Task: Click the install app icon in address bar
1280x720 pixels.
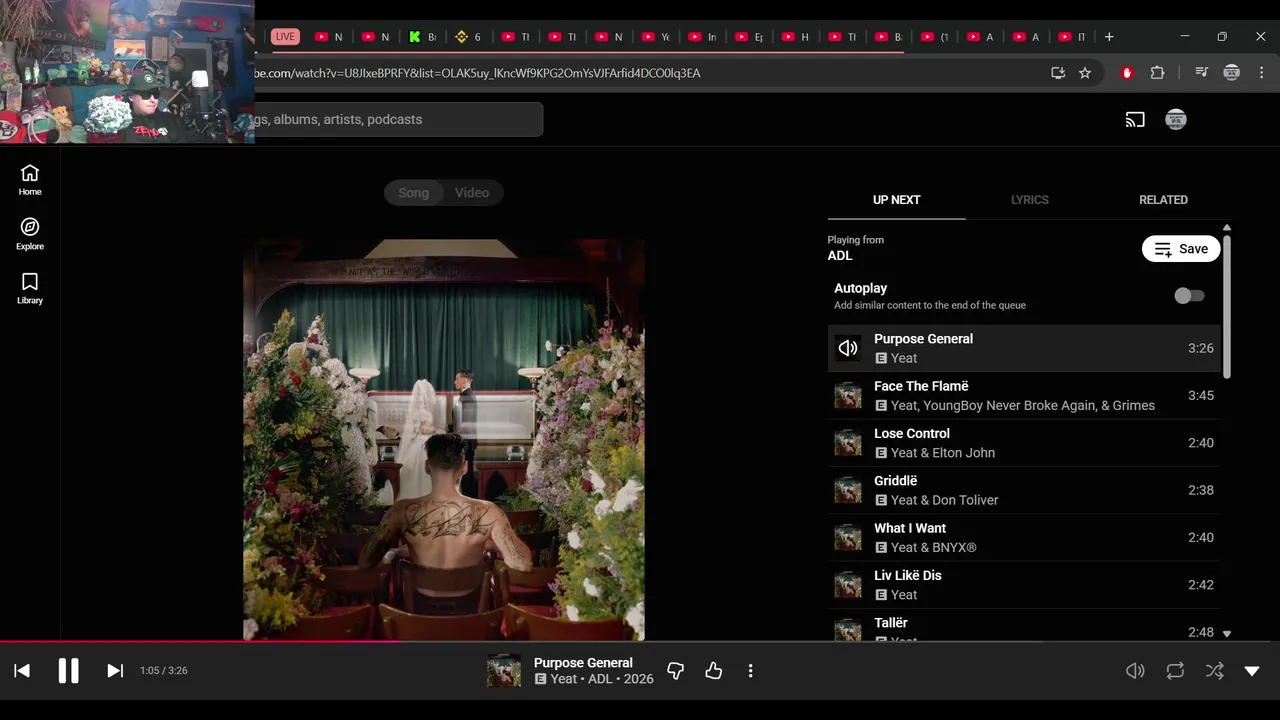Action: click(1058, 73)
